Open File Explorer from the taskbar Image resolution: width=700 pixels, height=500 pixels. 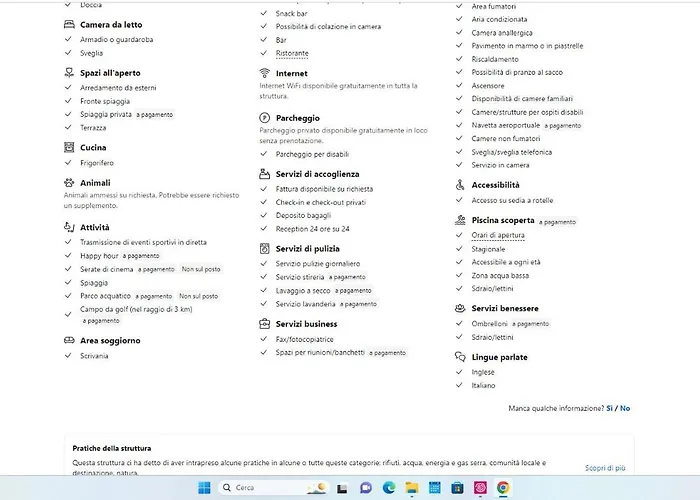pyautogui.click(x=411, y=488)
